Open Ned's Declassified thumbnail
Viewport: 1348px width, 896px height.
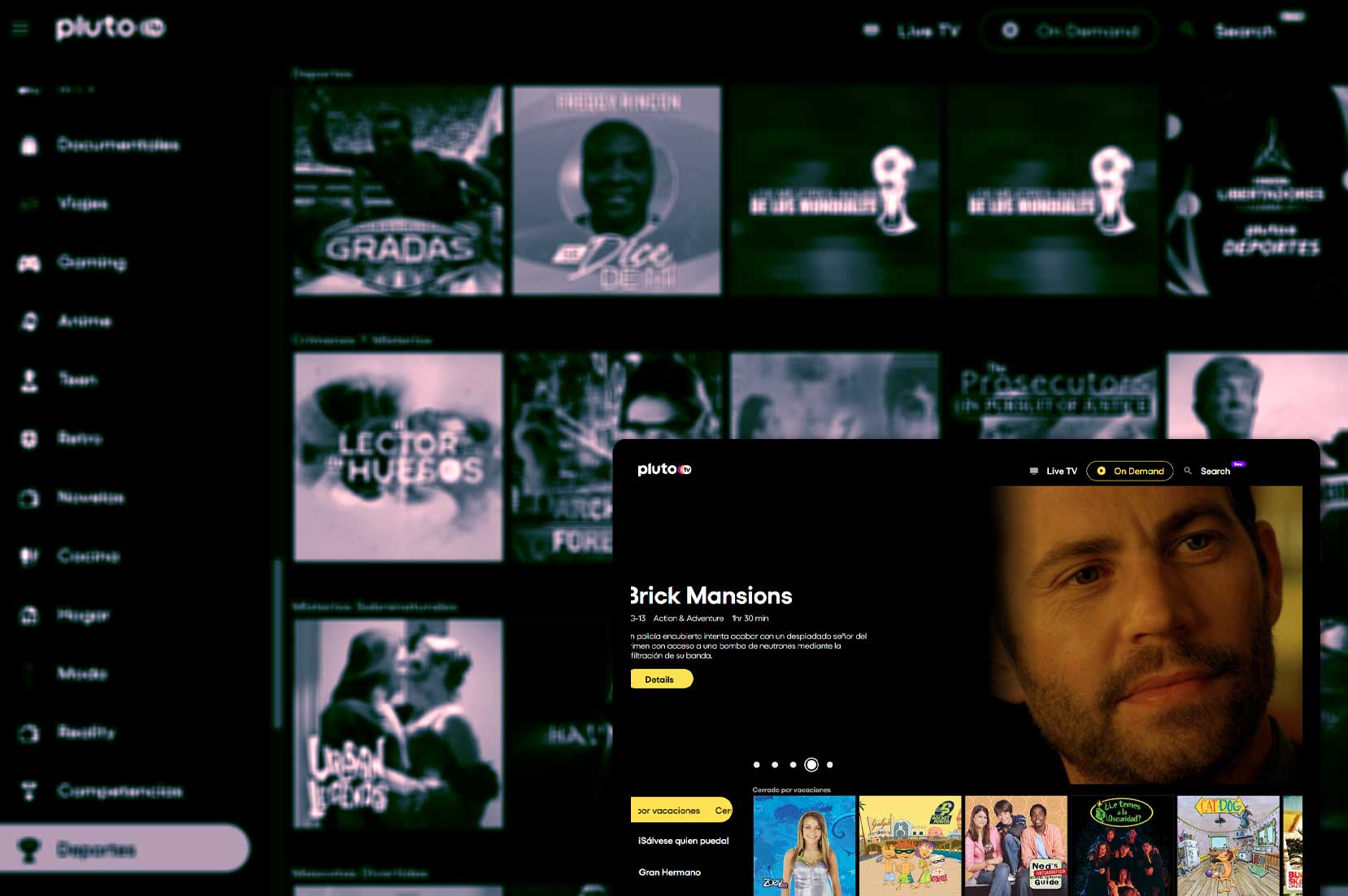click(x=1015, y=846)
